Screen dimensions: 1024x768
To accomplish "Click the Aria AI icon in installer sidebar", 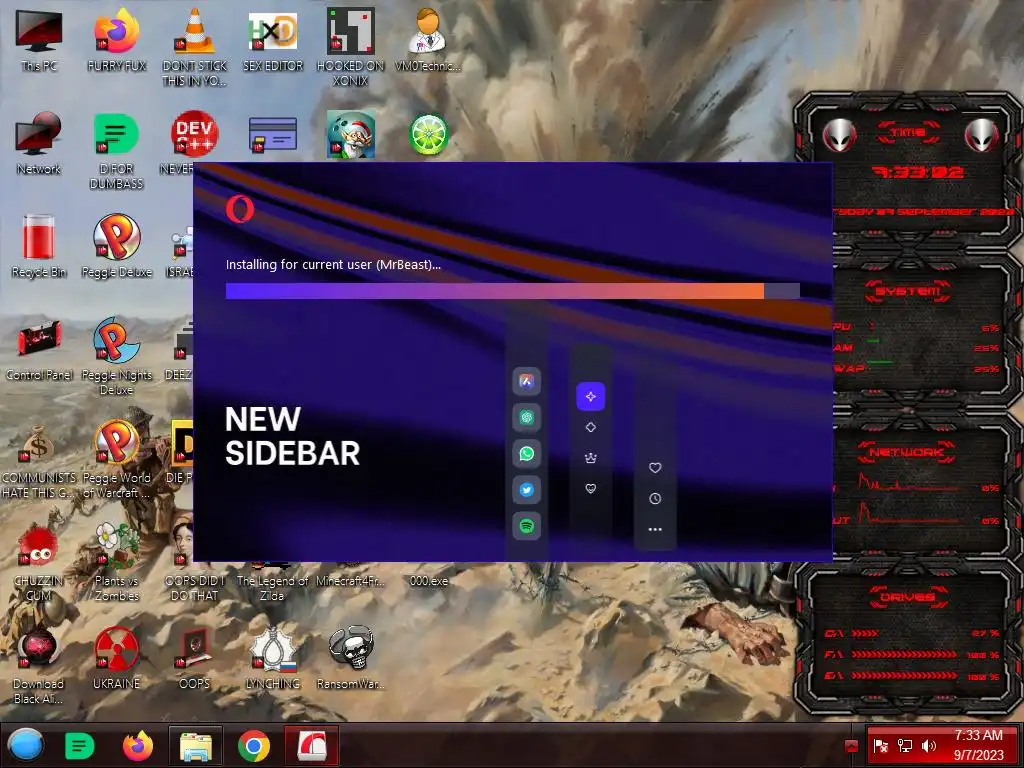I will click(526, 381).
